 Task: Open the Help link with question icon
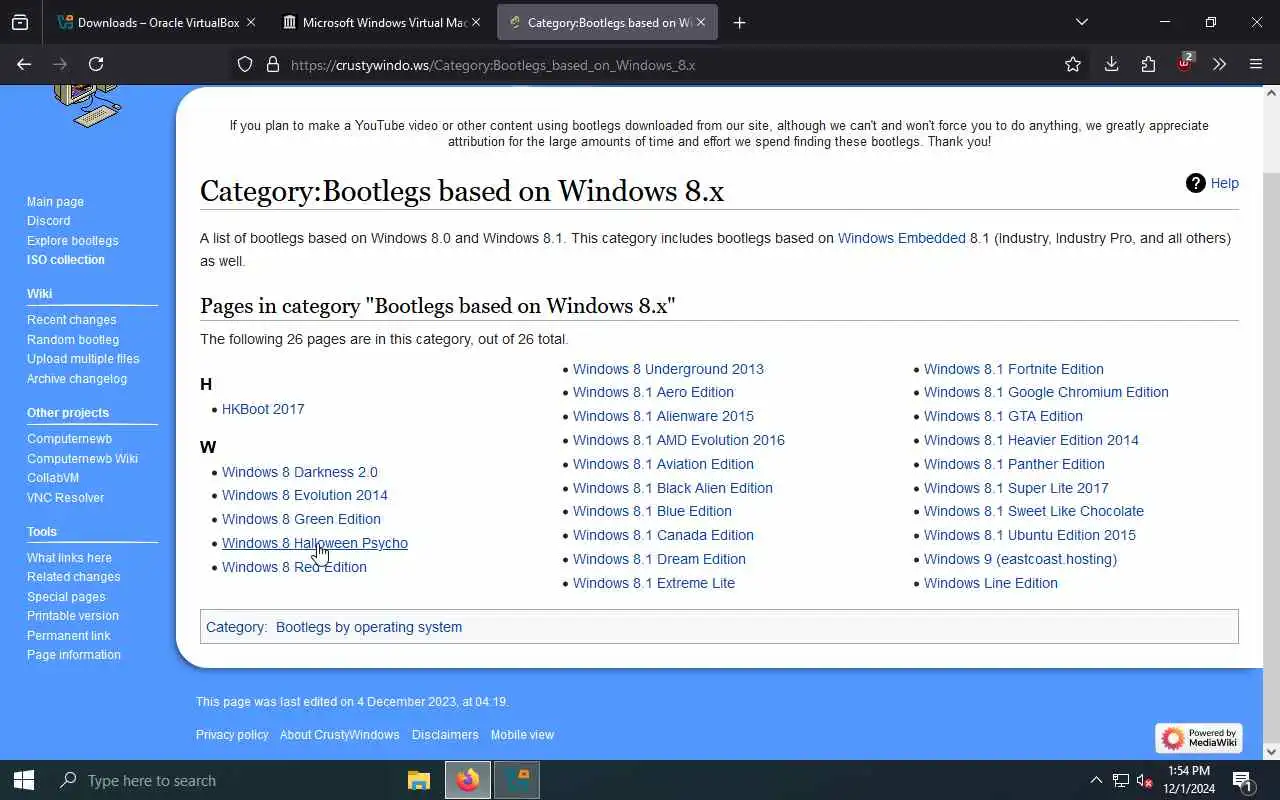[1212, 183]
